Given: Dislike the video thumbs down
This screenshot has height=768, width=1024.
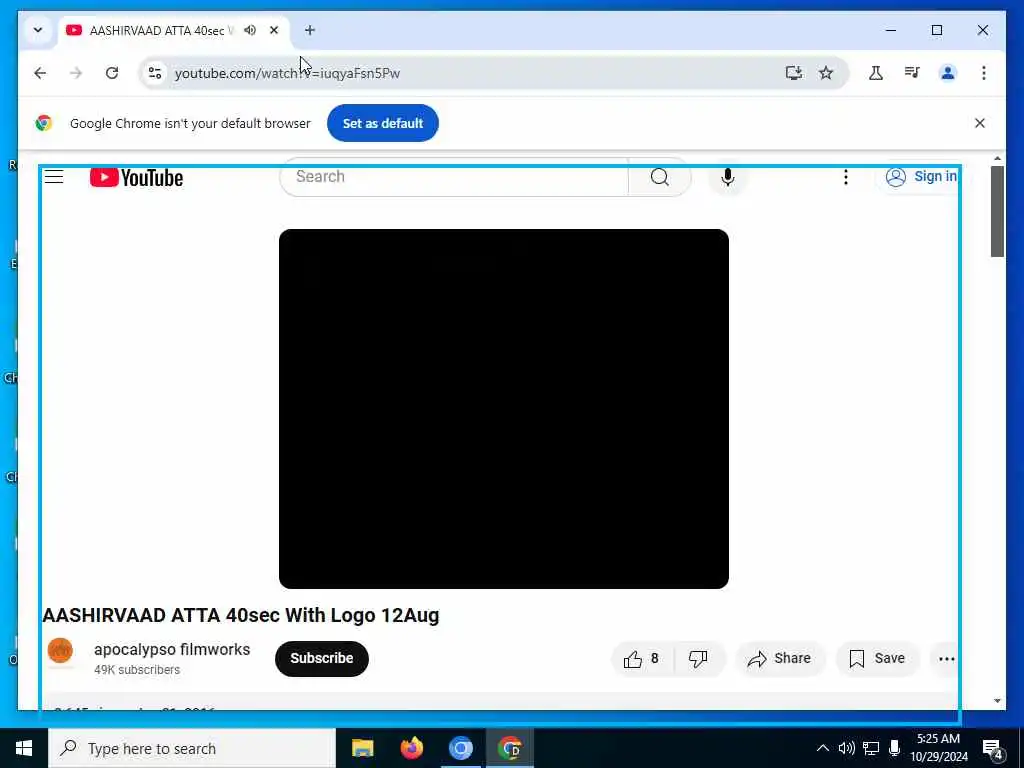Looking at the screenshot, I should click(x=698, y=659).
